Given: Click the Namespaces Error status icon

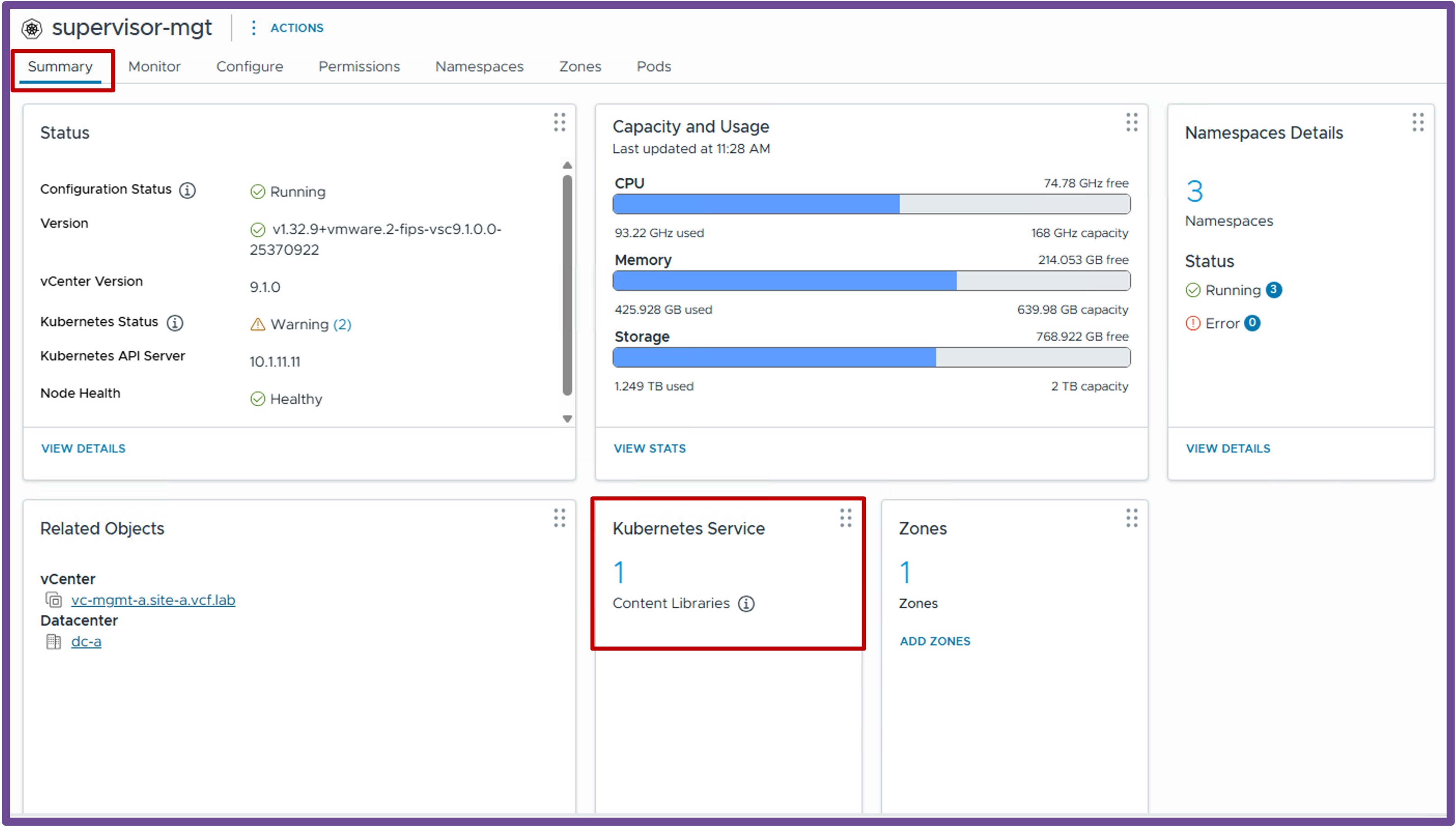Looking at the screenshot, I should (1193, 323).
